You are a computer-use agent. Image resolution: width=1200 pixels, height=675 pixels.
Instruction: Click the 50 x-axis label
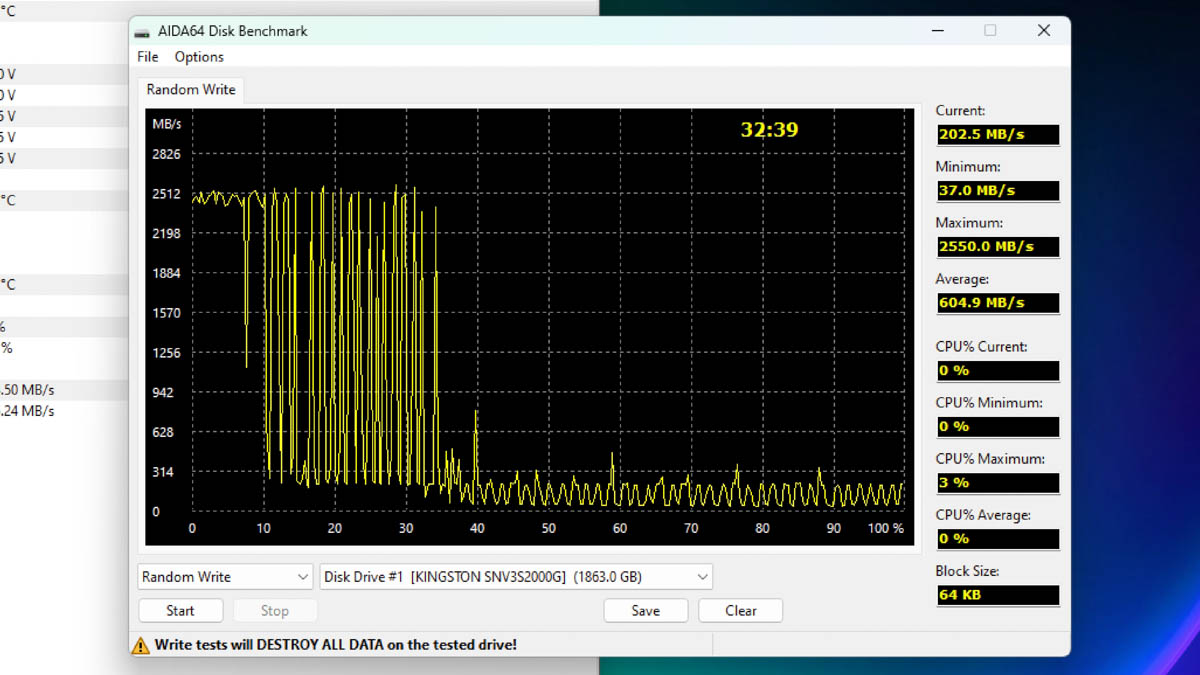[548, 528]
